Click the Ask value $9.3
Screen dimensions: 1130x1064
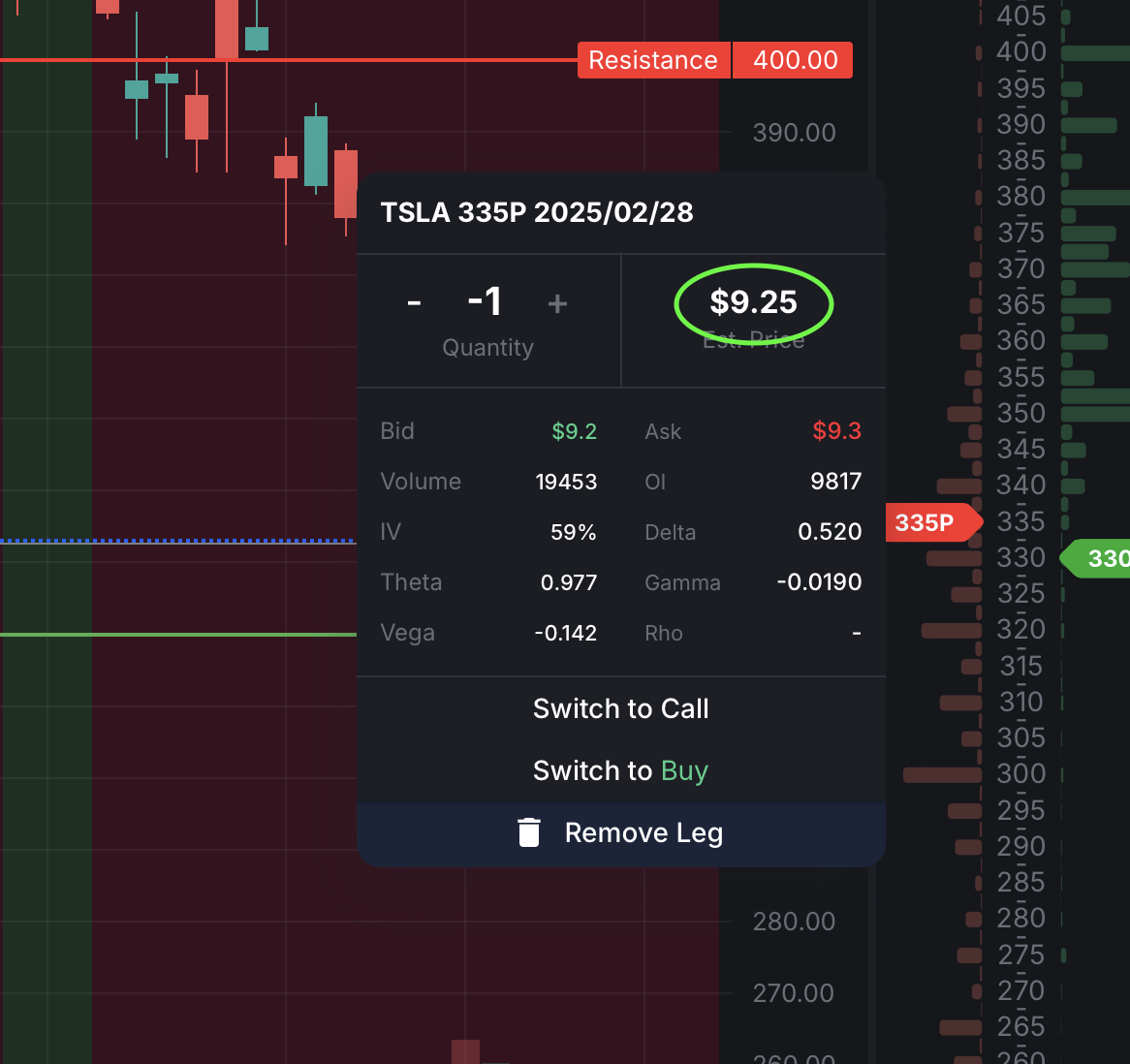tap(836, 431)
